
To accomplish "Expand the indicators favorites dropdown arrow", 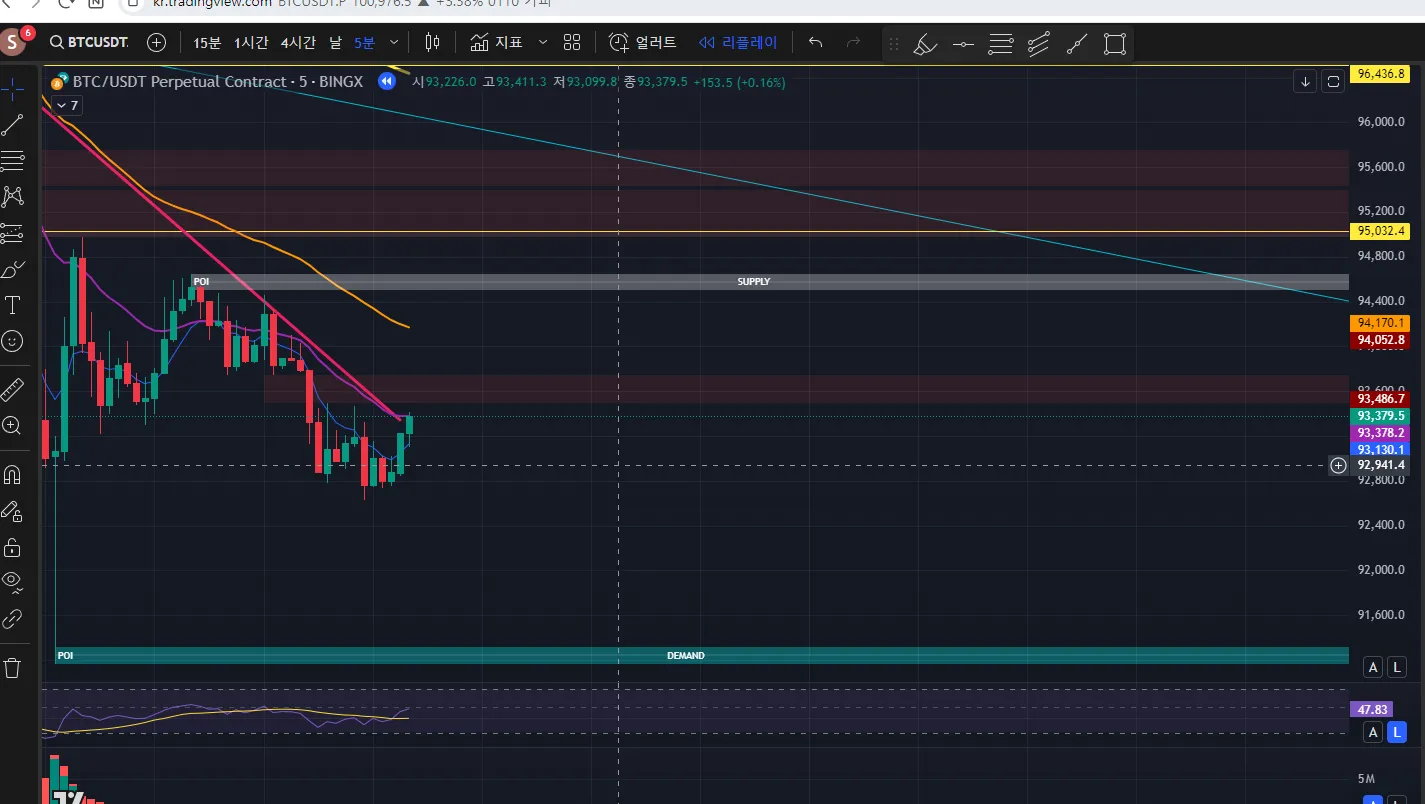I will click(x=543, y=42).
